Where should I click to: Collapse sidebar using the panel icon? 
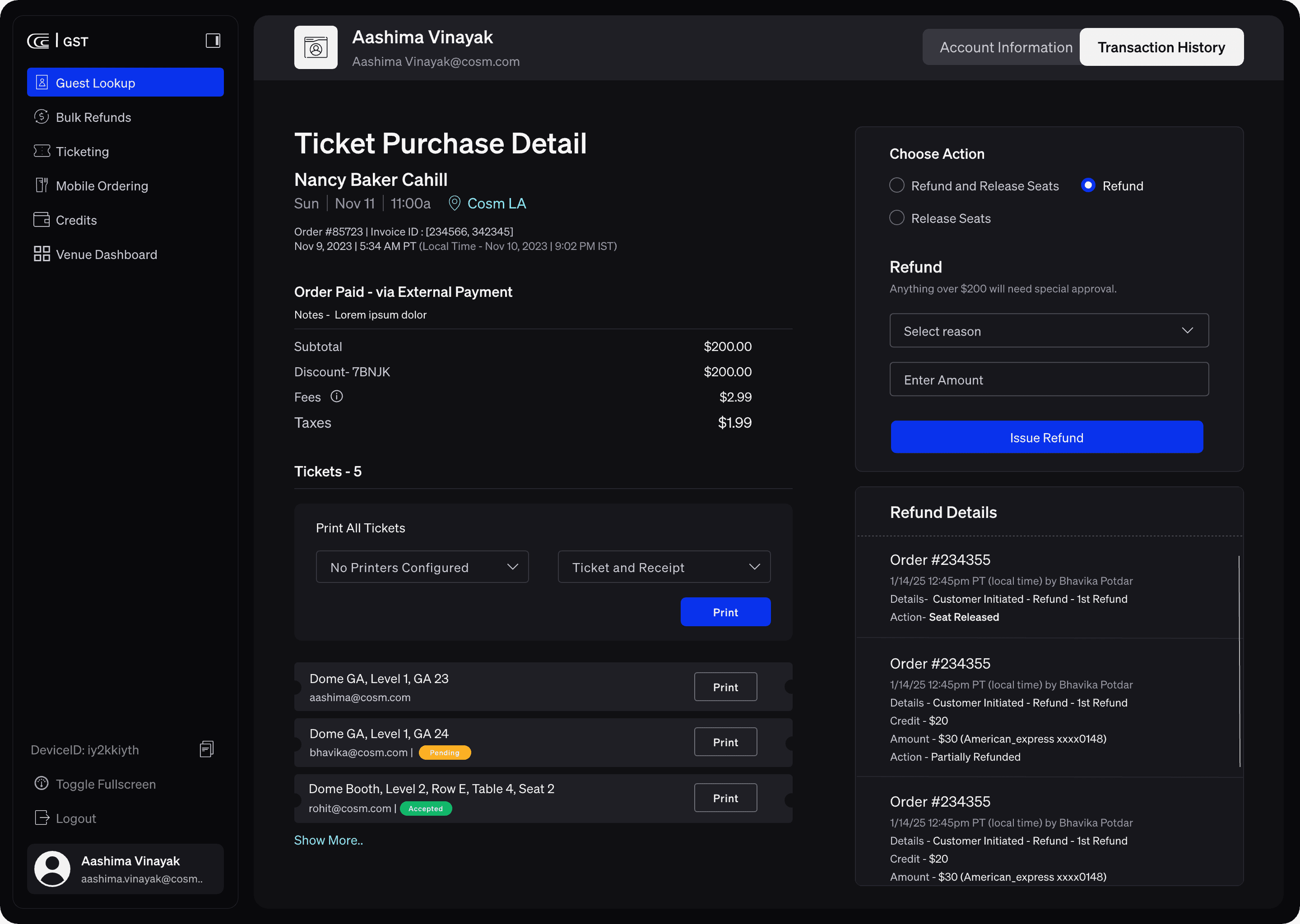click(213, 41)
